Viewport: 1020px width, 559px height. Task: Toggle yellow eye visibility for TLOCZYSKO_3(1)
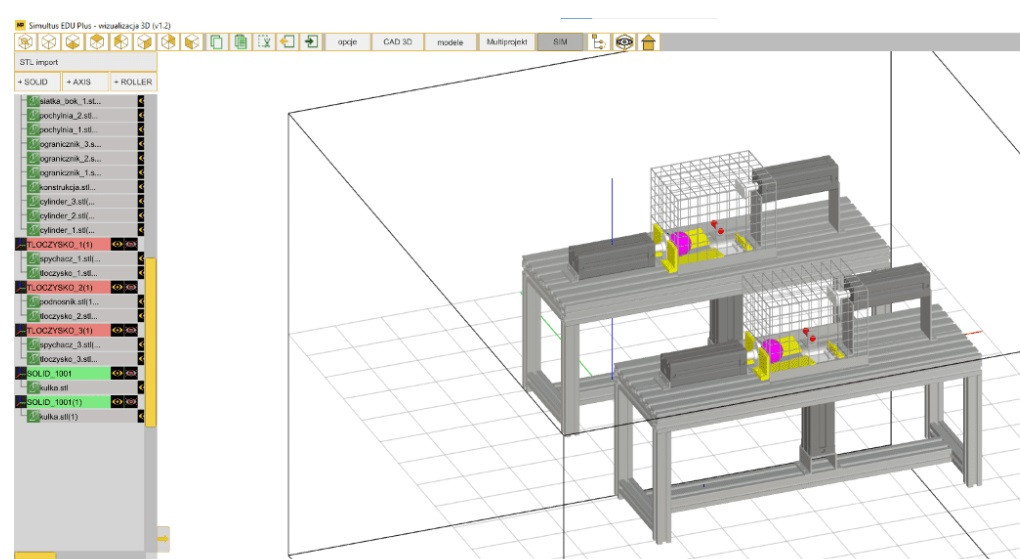pyautogui.click(x=117, y=331)
